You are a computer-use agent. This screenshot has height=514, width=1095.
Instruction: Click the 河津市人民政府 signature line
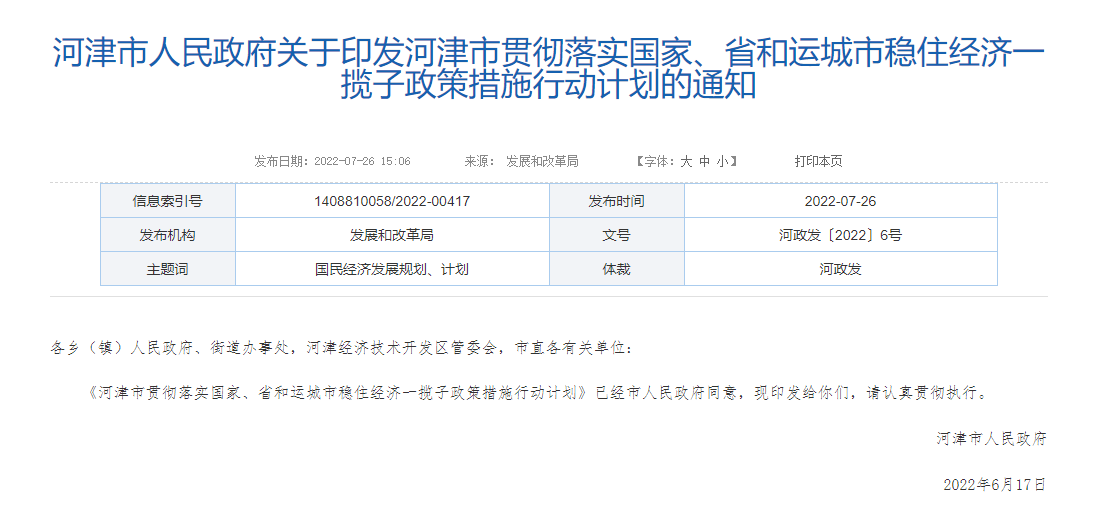pos(991,439)
